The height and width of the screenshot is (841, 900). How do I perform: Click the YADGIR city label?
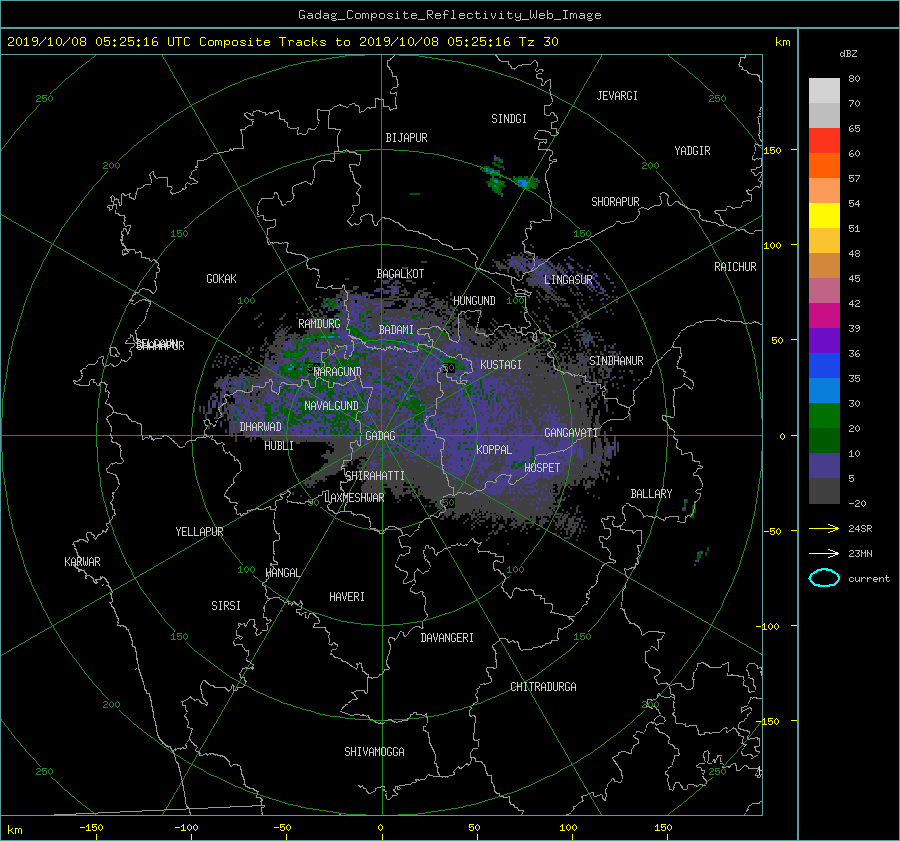click(x=692, y=151)
